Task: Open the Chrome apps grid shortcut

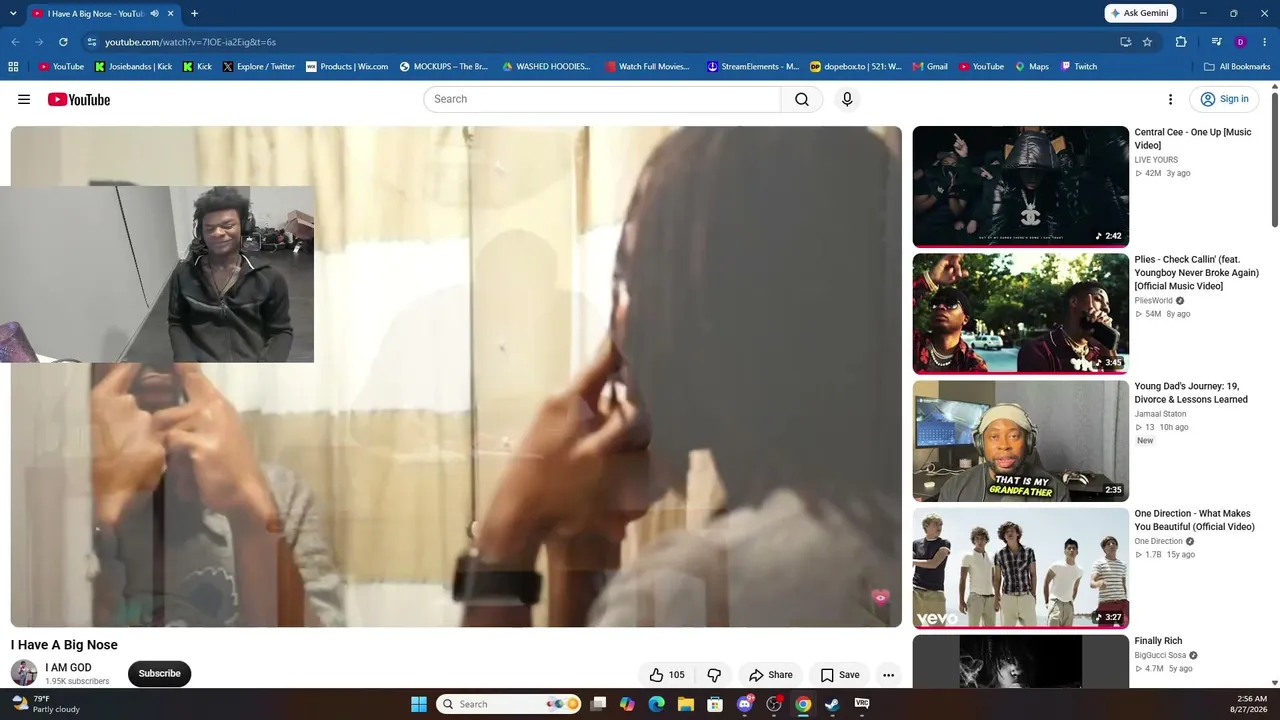Action: pyautogui.click(x=13, y=67)
